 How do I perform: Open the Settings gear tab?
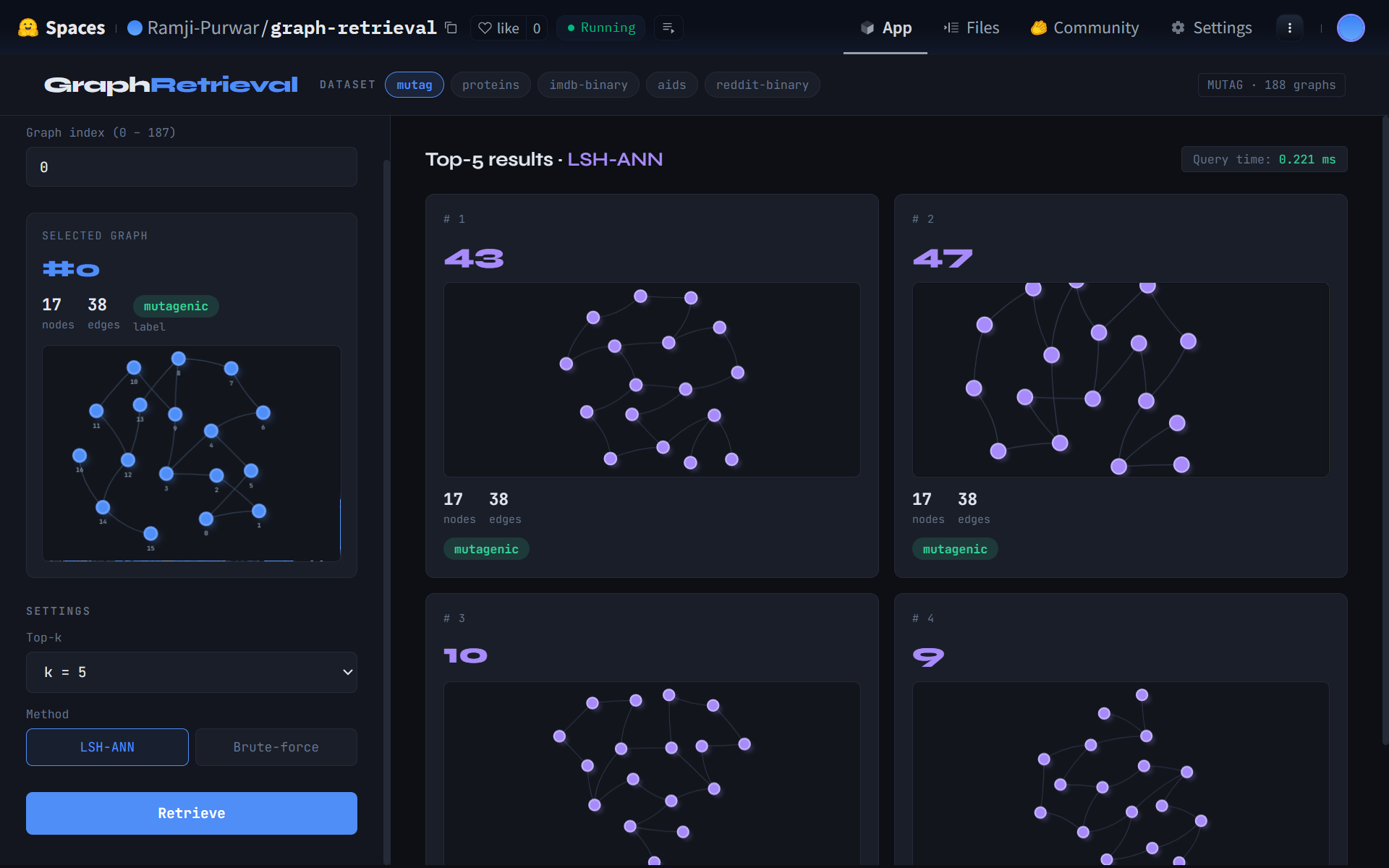[x=1212, y=27]
